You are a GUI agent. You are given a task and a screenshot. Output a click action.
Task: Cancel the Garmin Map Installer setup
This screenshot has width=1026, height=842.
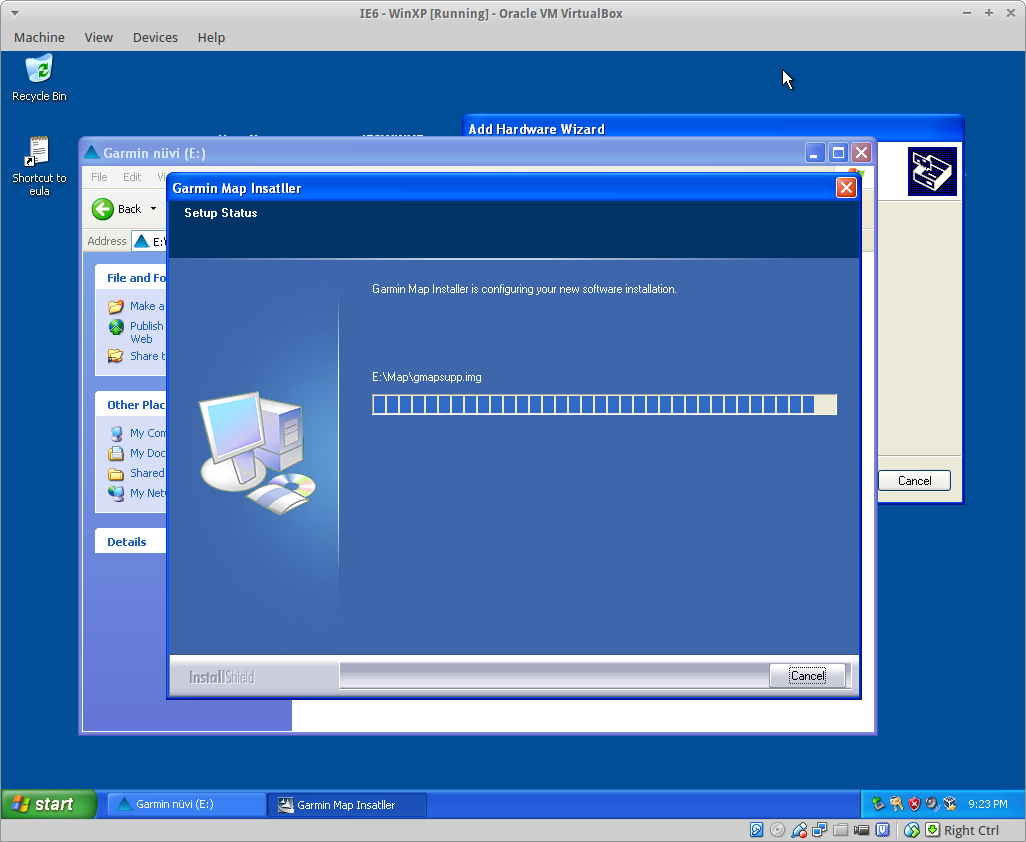tap(807, 676)
